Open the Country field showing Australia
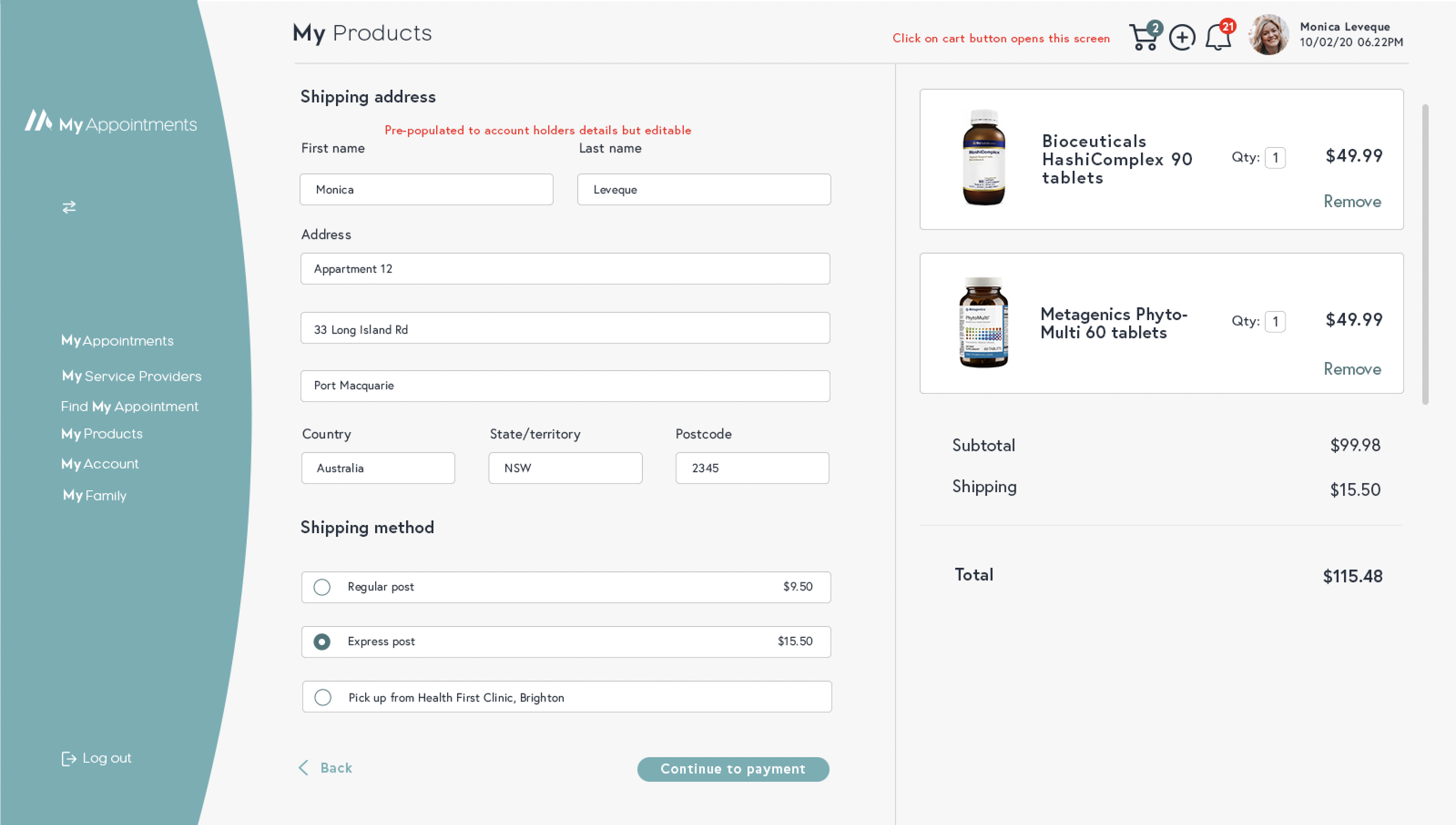This screenshot has width=1456, height=825. click(x=378, y=468)
